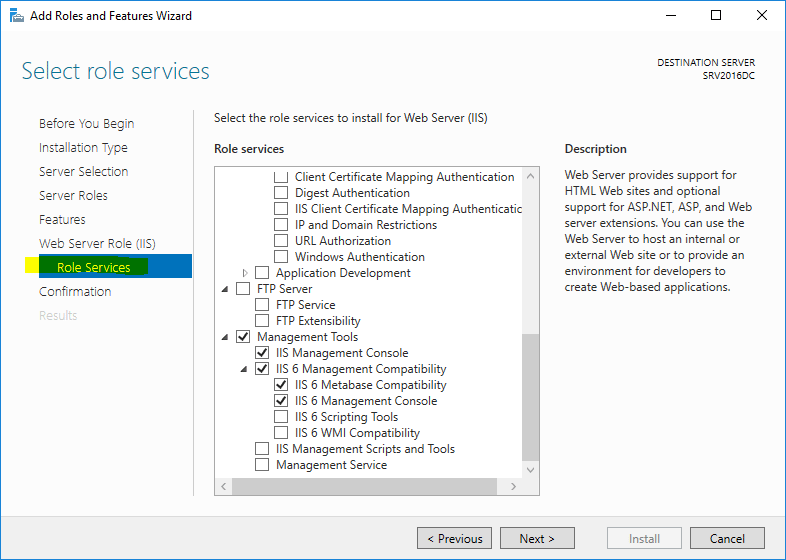Expand the Application Development node

pos(246,273)
